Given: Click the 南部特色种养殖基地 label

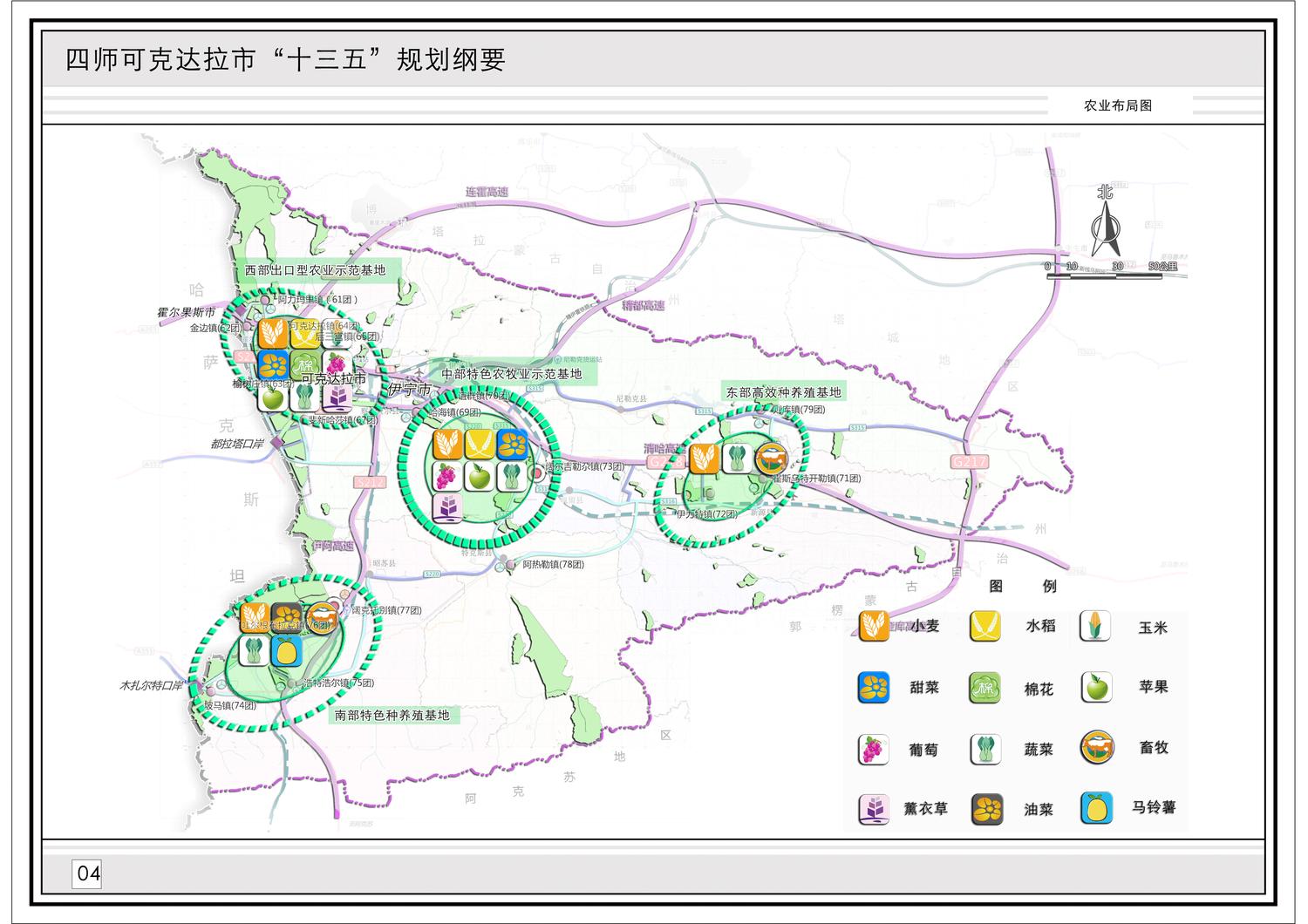Looking at the screenshot, I should coord(392,715).
